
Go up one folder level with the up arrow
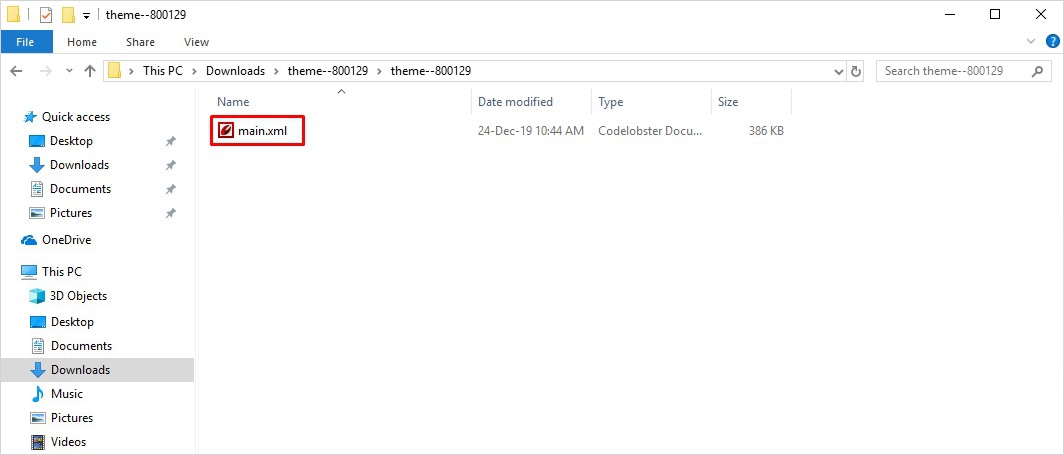90,71
